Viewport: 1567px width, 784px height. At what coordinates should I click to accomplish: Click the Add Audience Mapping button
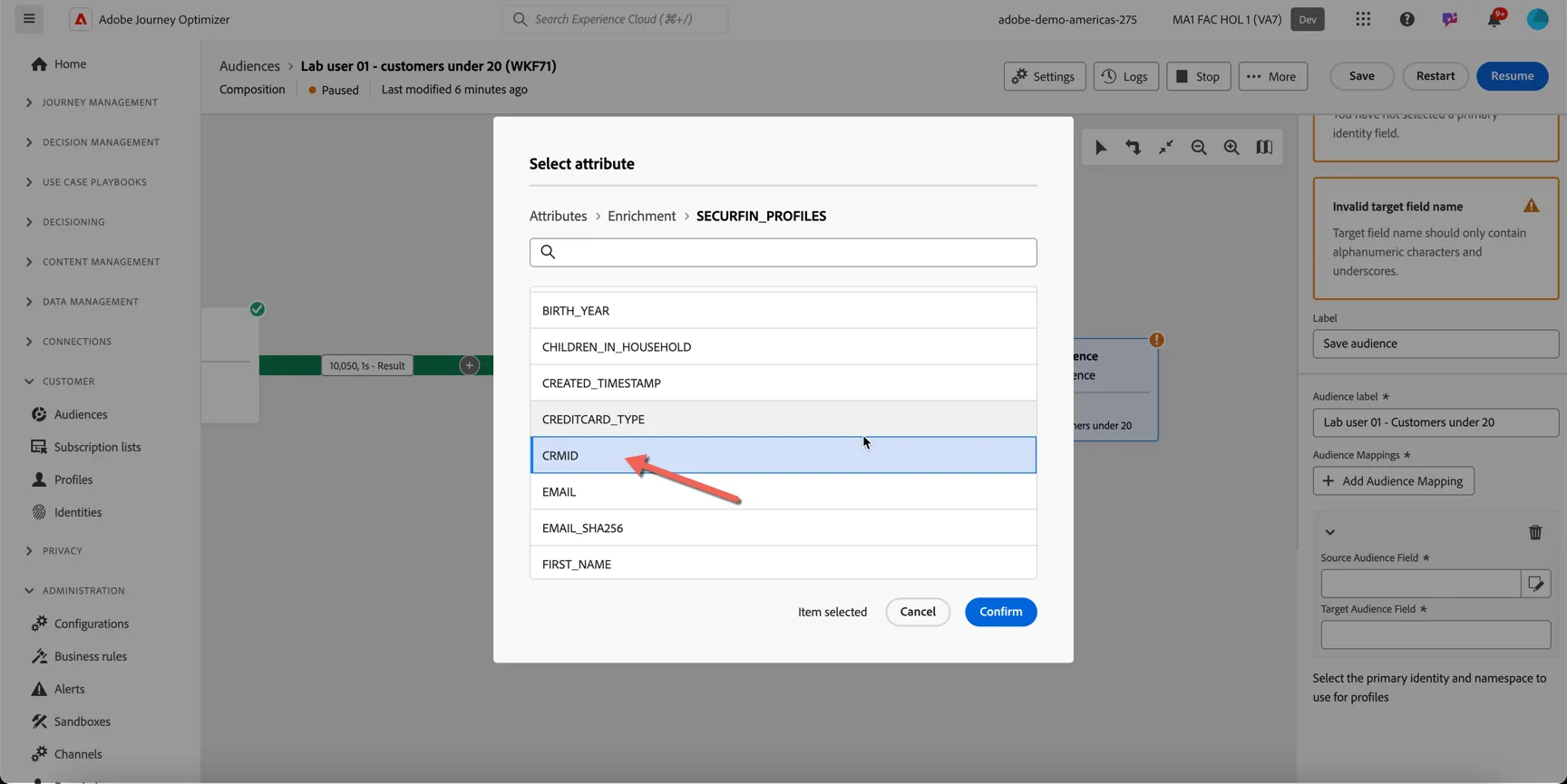tap(1393, 481)
